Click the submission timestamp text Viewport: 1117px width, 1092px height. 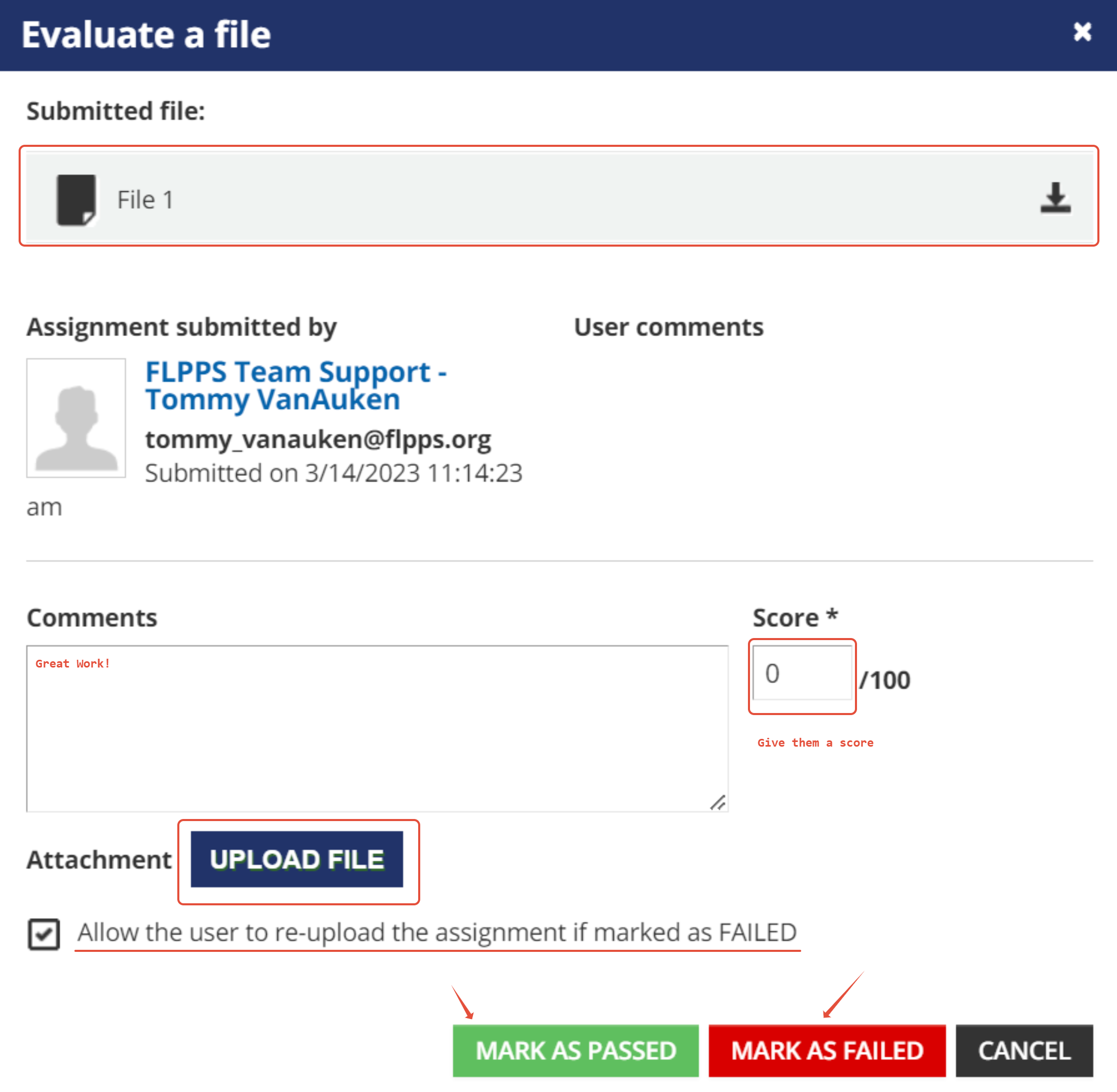click(x=333, y=474)
